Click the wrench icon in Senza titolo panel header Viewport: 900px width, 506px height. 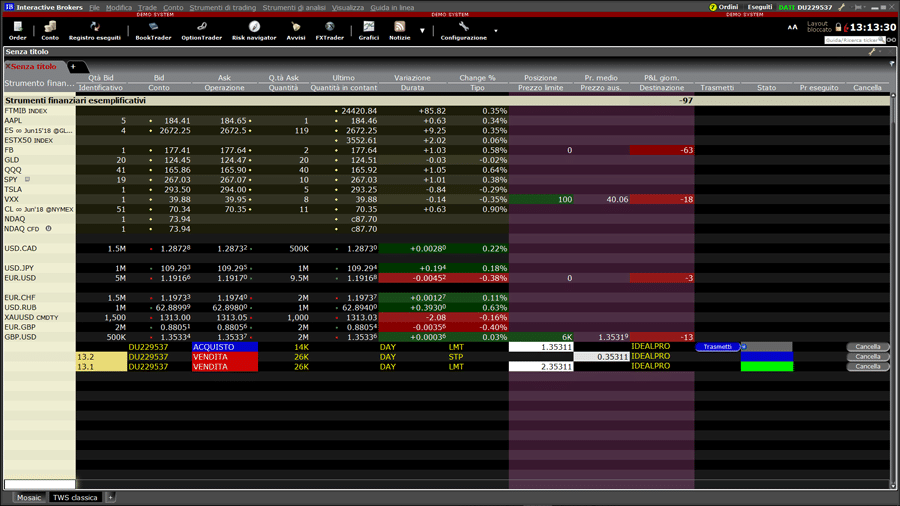872,52
